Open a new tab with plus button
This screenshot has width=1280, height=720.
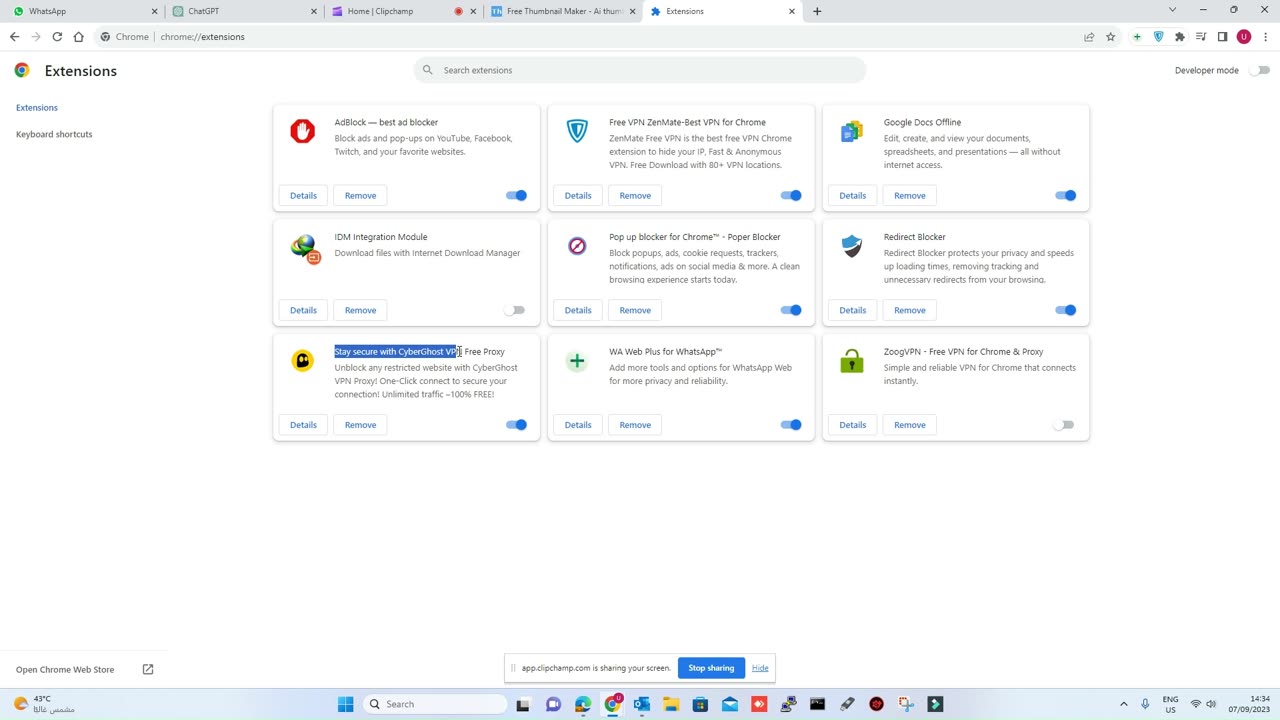(817, 11)
